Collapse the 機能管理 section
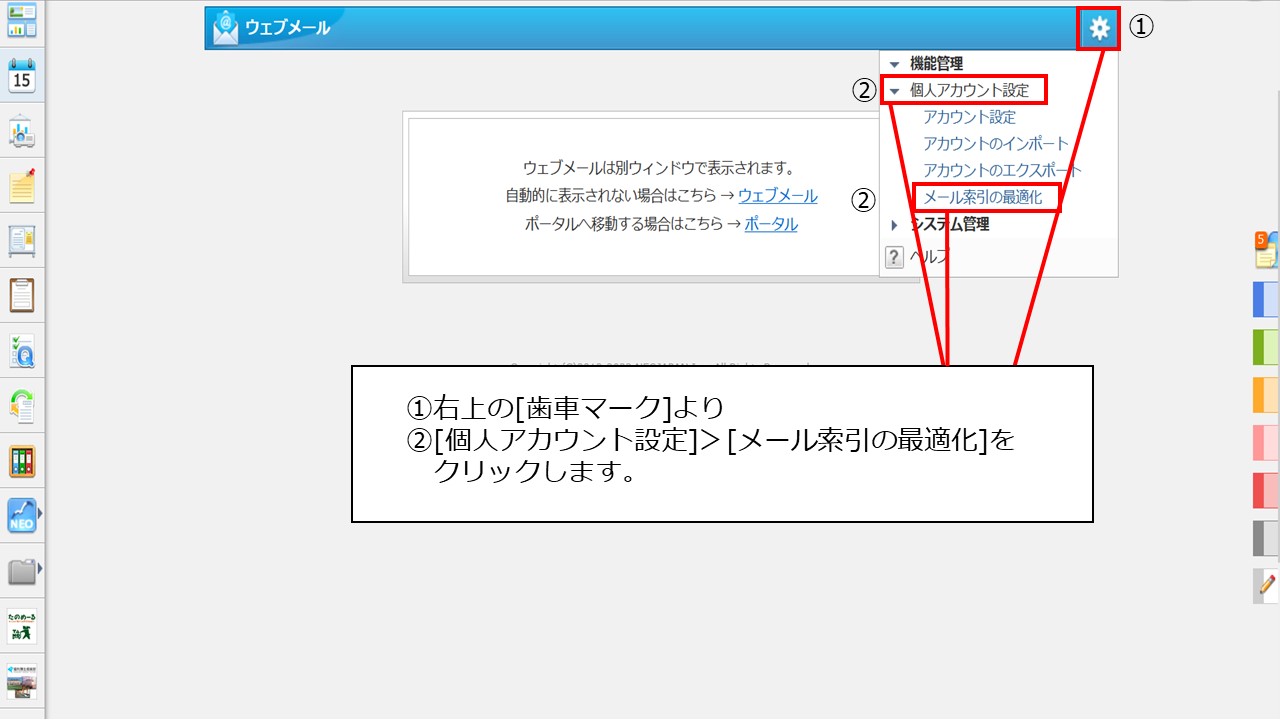Image resolution: width=1280 pixels, height=720 pixels. pyautogui.click(x=894, y=64)
